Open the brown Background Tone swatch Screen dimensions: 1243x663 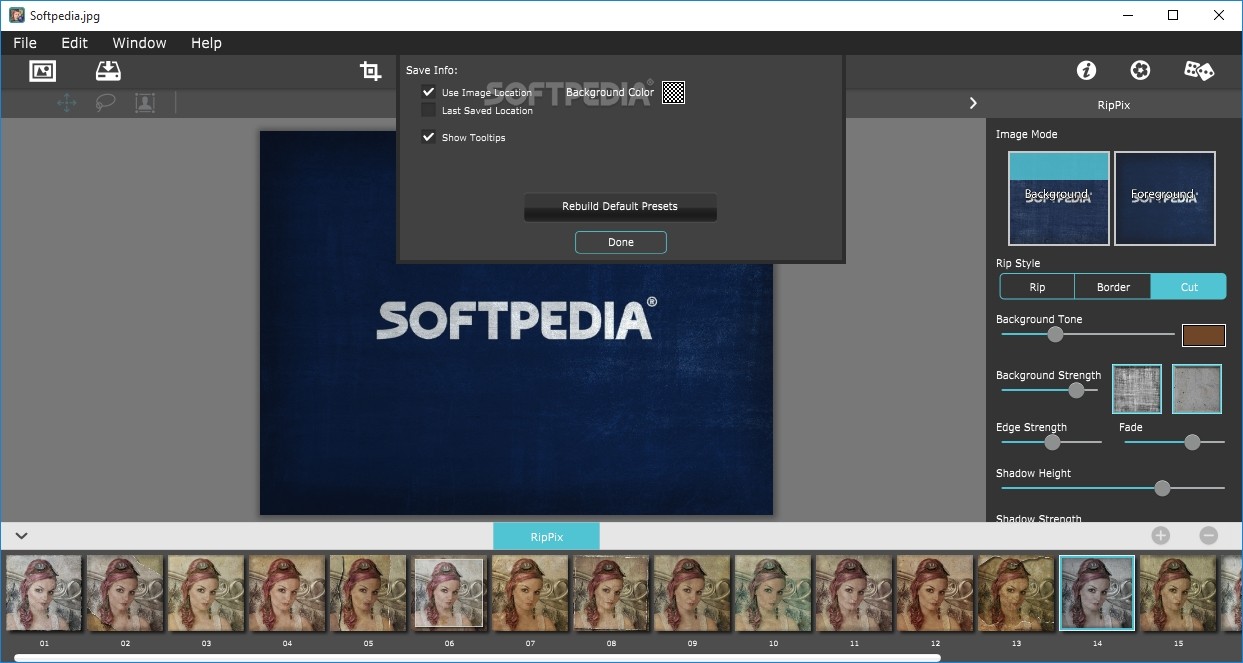click(1204, 335)
